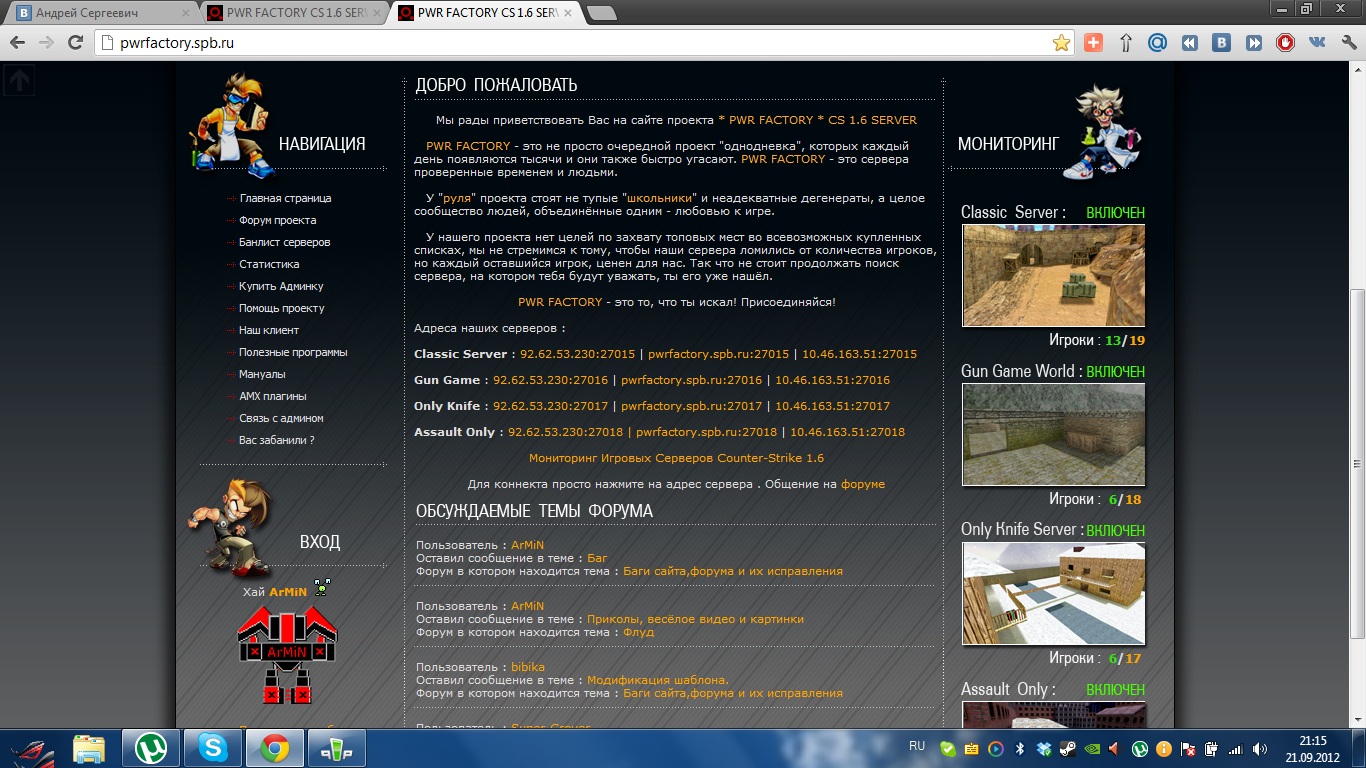Switch to the Андрей Сергеевич tab
This screenshot has height=768, width=1366.
point(96,13)
